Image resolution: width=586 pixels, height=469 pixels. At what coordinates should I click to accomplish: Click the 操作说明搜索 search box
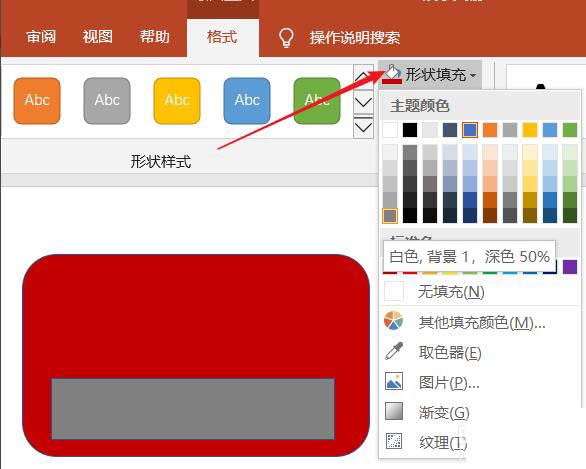pyautogui.click(x=355, y=38)
